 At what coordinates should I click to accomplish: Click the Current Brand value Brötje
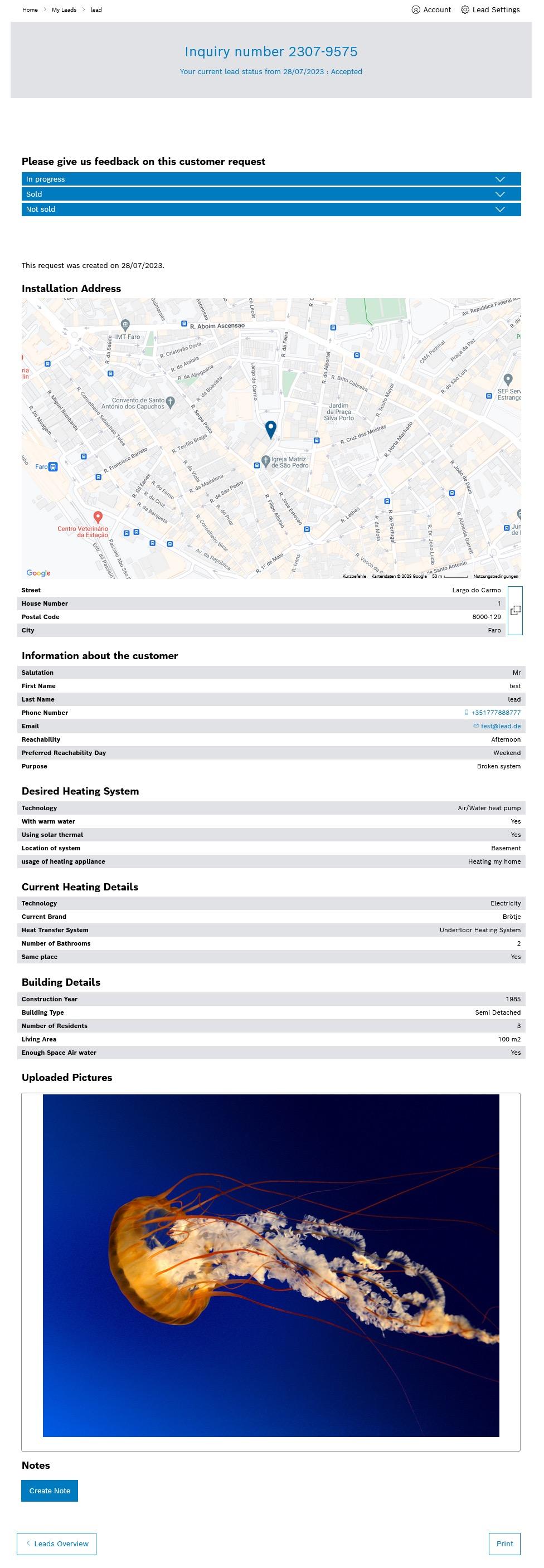[x=512, y=916]
